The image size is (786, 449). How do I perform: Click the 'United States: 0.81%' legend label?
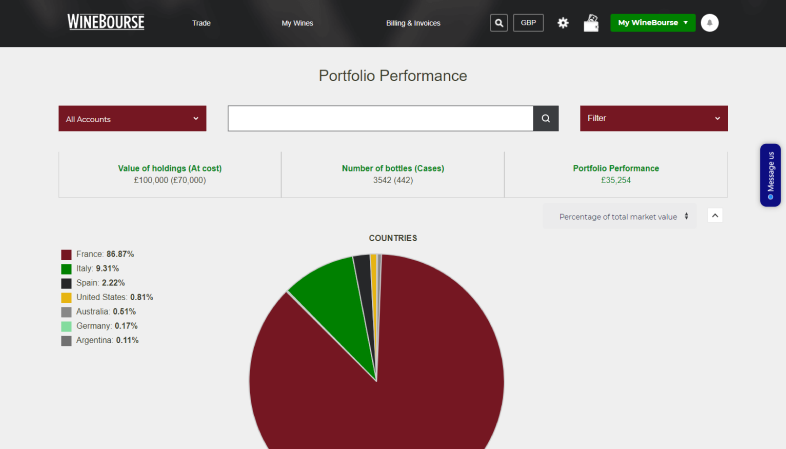point(115,297)
